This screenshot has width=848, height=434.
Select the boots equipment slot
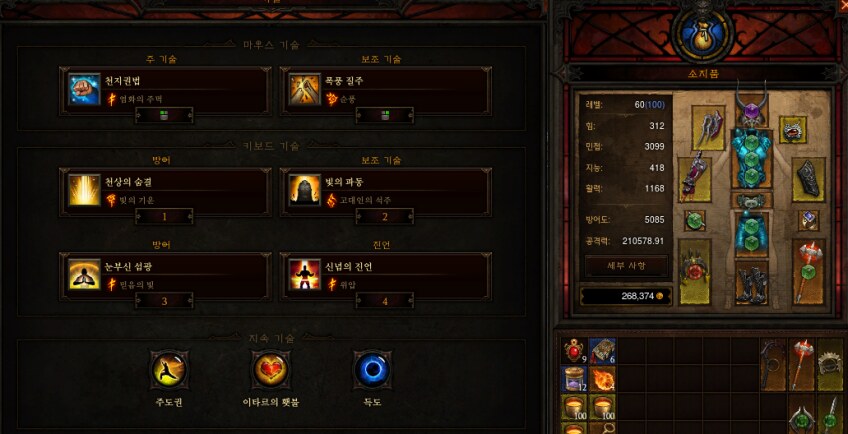(752, 282)
